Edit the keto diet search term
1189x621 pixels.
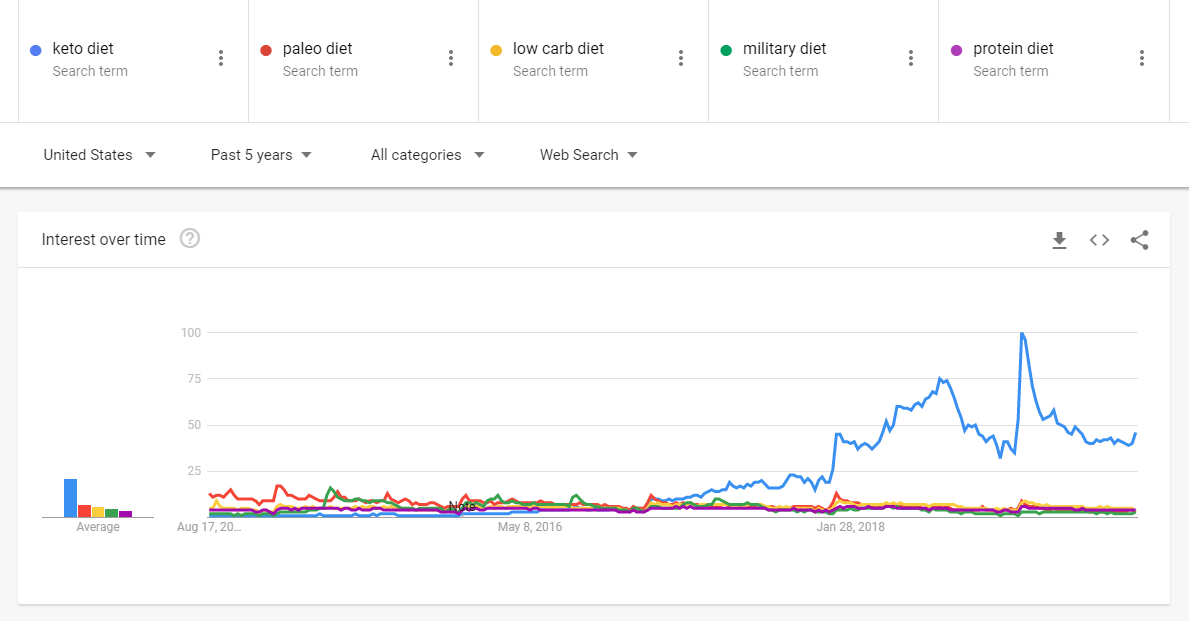[x=83, y=49]
